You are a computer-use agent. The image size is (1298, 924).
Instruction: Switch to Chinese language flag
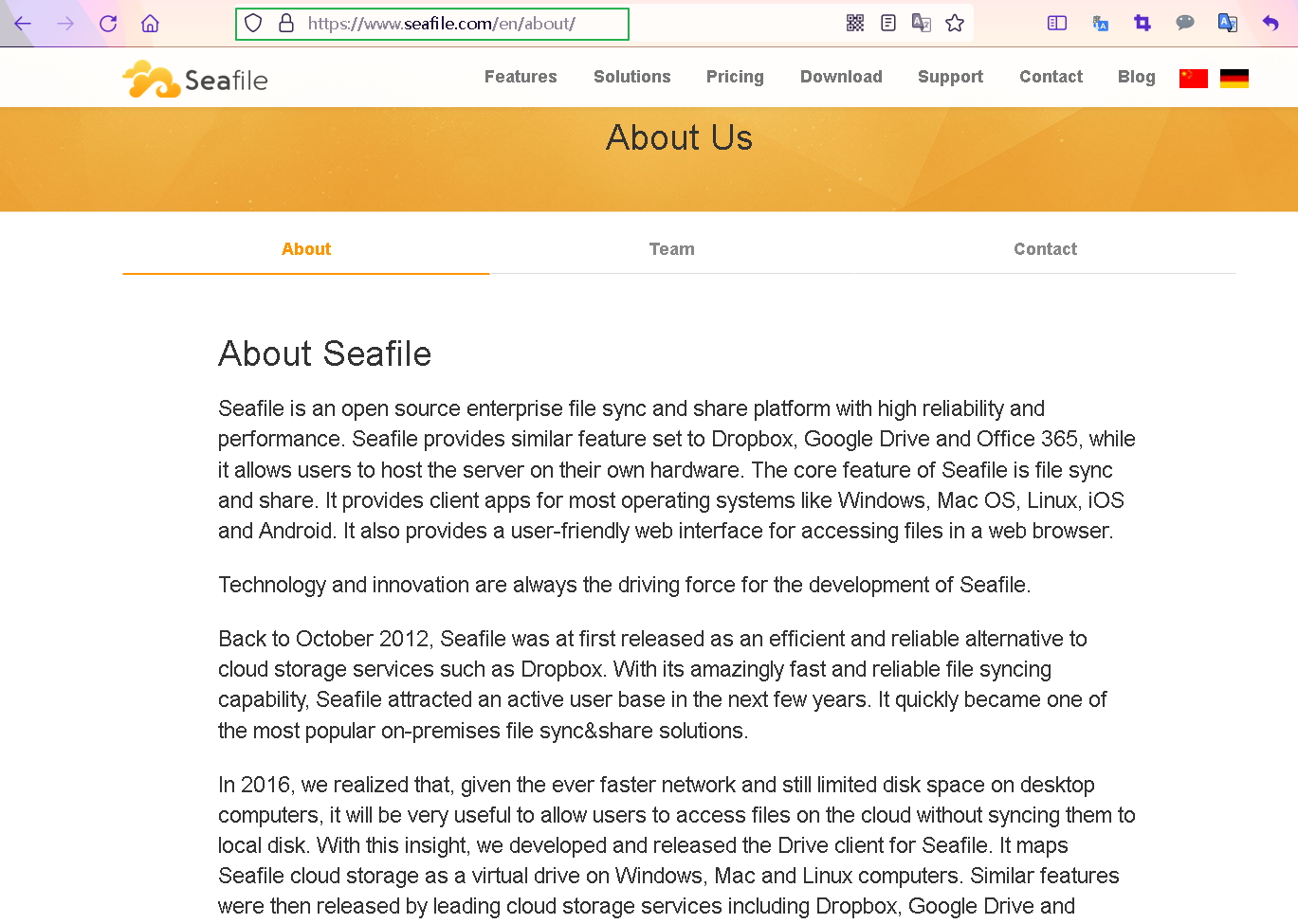coord(1194,79)
